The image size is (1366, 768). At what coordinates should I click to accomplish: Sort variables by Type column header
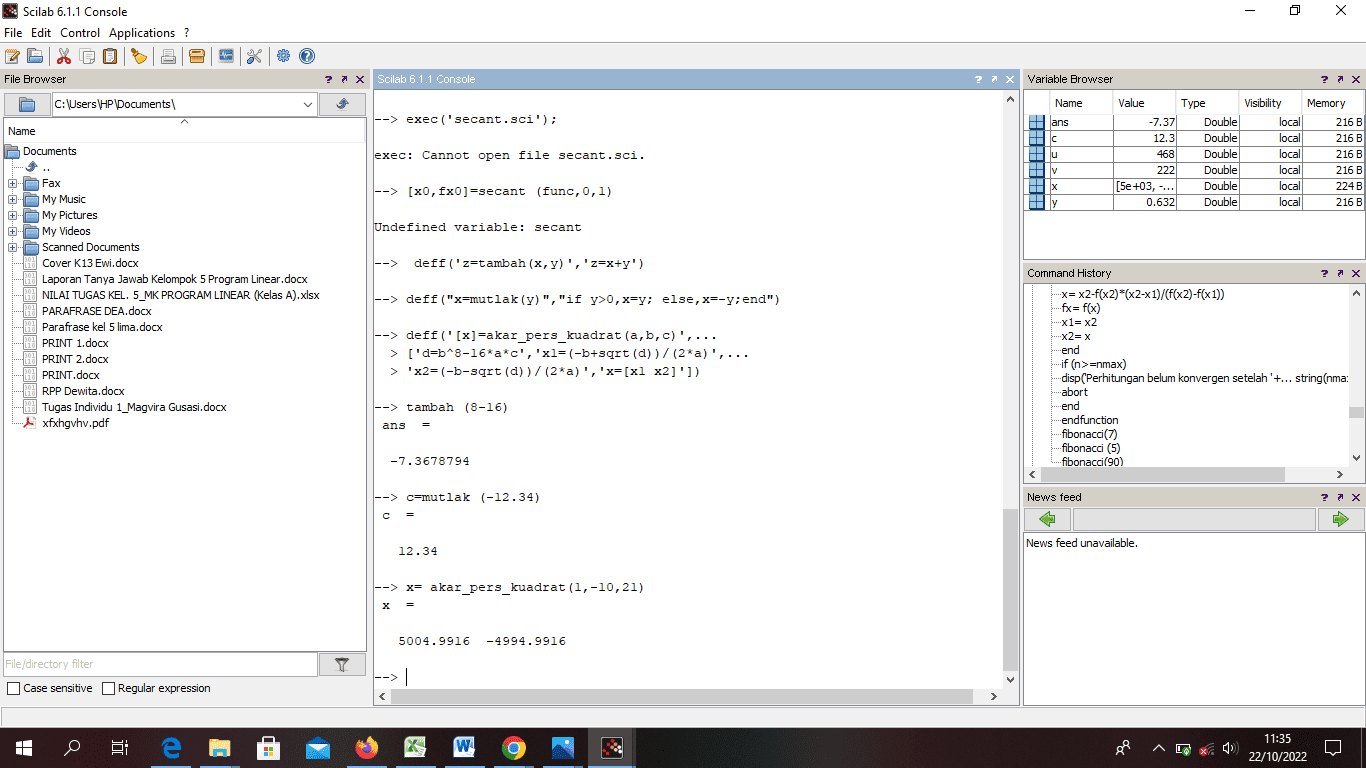coord(1206,103)
